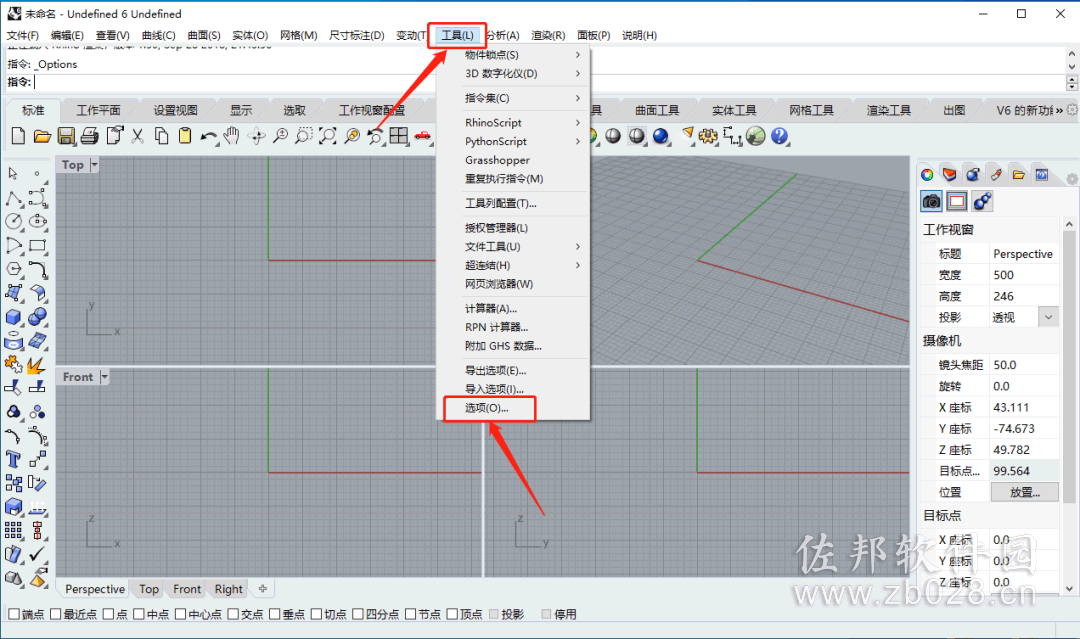Select the Text tool in left sidebar
The image size is (1080, 639).
(13, 459)
